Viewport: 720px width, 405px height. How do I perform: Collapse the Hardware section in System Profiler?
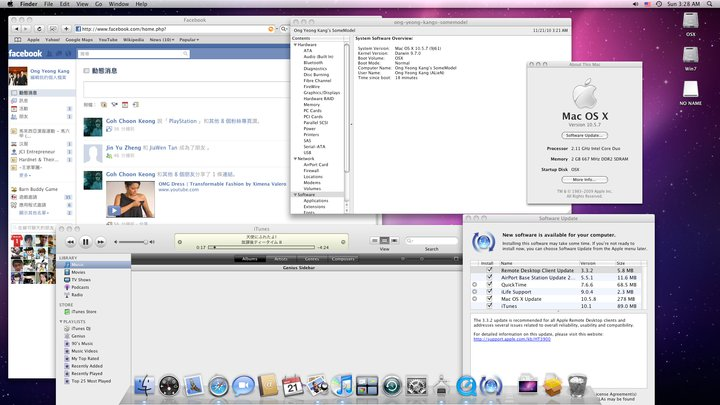pos(294,45)
